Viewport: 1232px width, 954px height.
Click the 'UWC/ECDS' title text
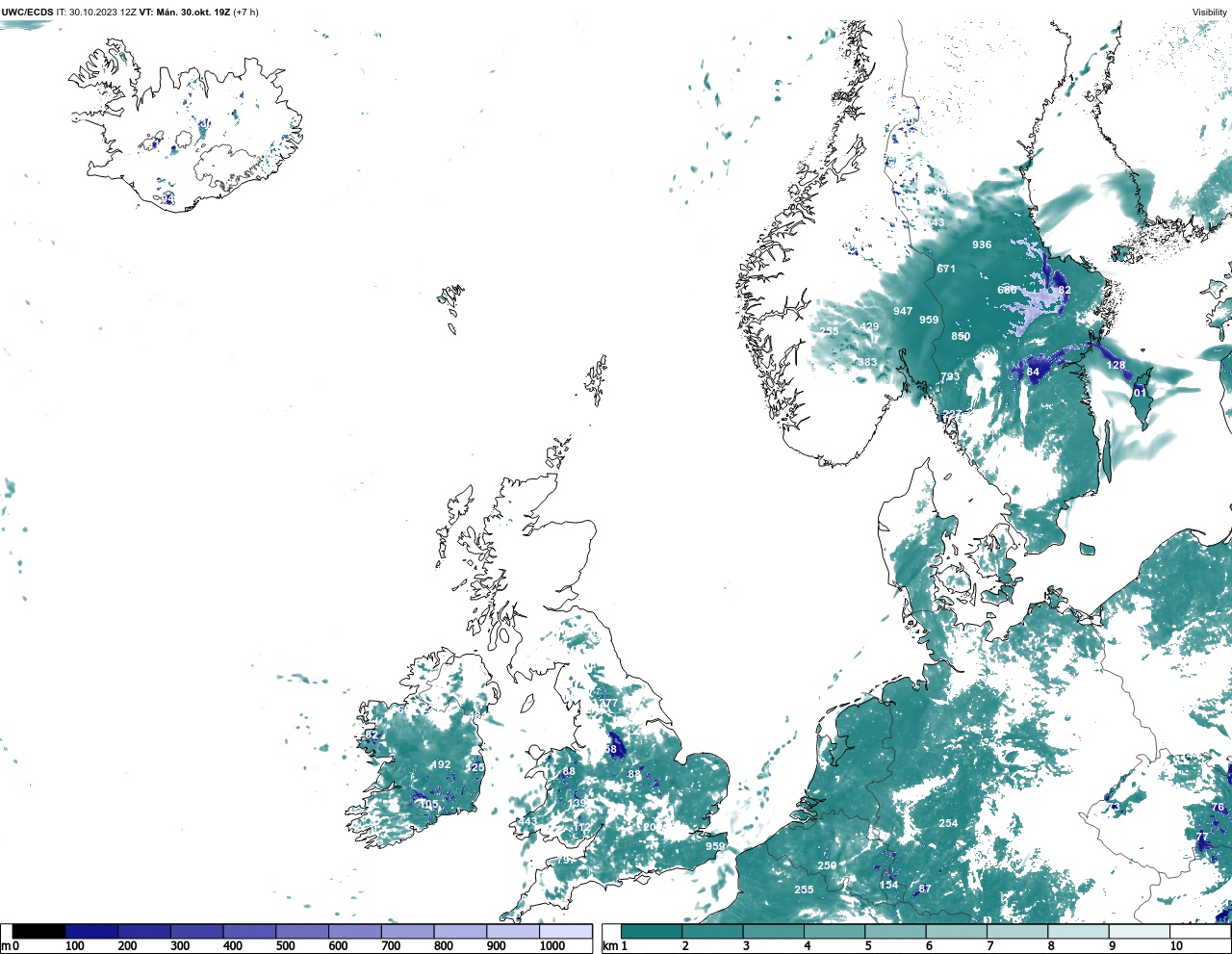27,12
